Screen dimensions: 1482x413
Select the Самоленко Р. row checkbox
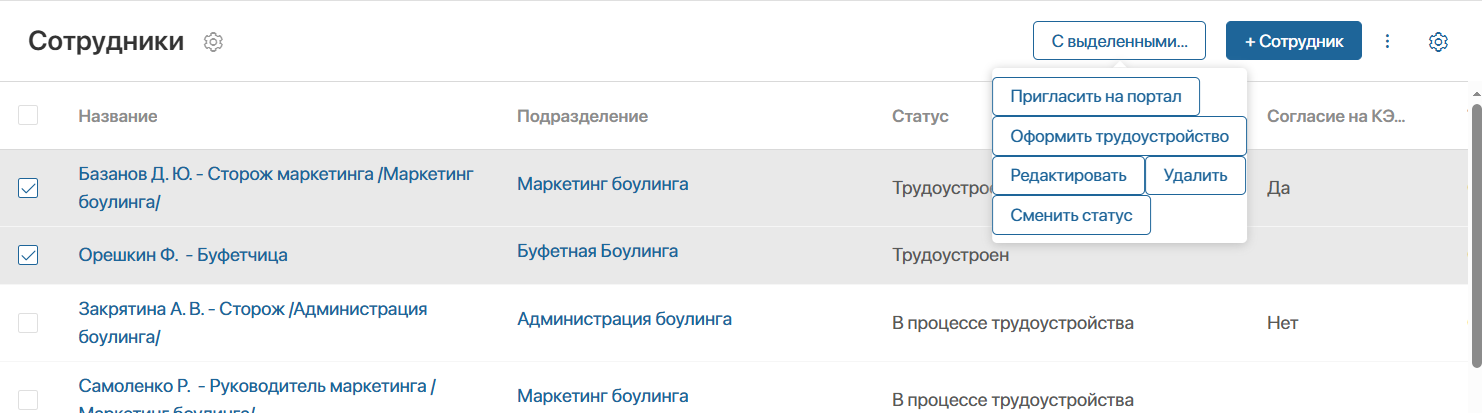28,399
